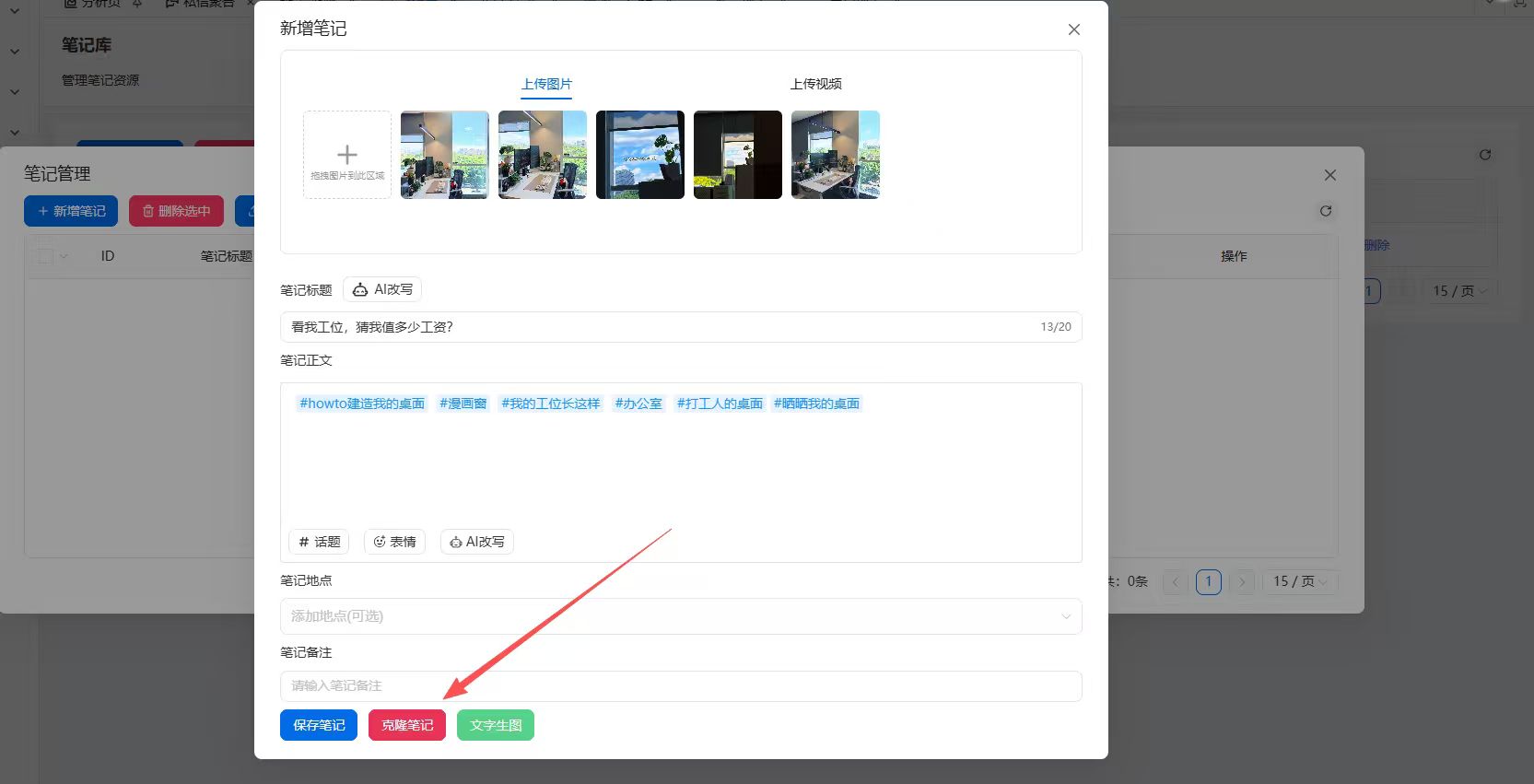
Task: Open the 添加地点 location dropdown
Action: (x=681, y=616)
